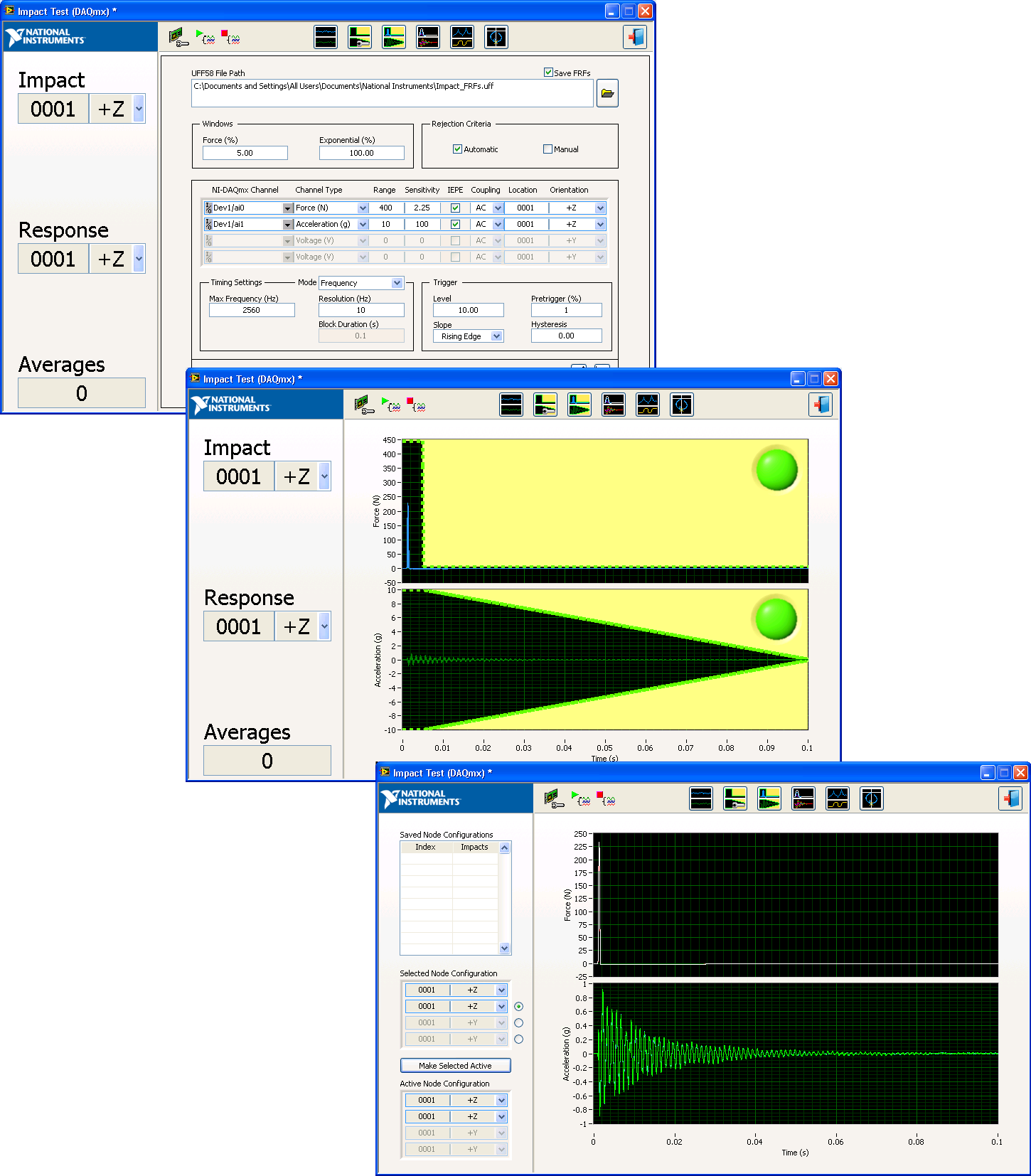The image size is (1031, 1176).
Task: Show time signals icon in yellow-graph window
Action: [x=511, y=405]
